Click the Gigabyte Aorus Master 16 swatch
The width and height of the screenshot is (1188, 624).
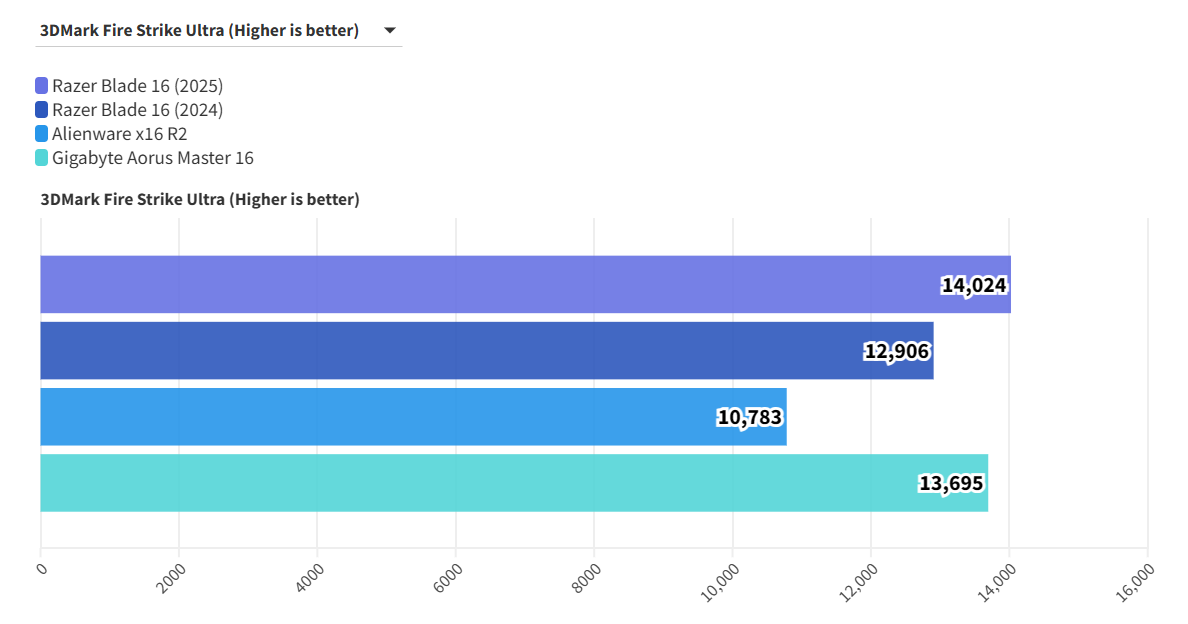pos(42,158)
